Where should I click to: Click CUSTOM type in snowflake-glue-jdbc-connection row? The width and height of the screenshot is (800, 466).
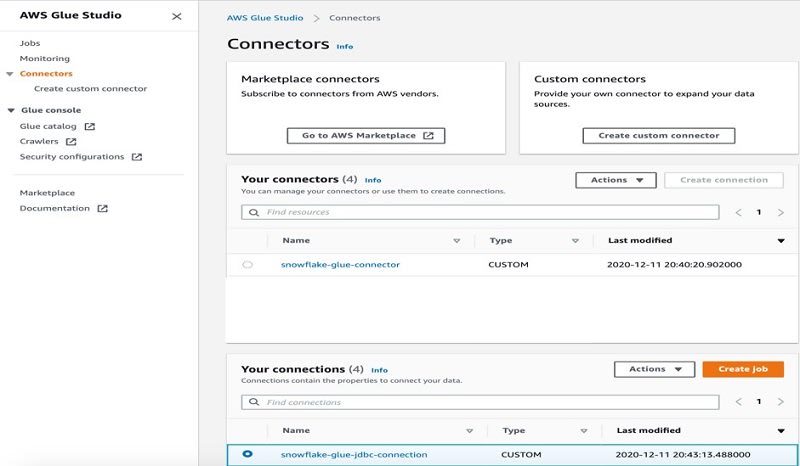pyautogui.click(x=521, y=455)
